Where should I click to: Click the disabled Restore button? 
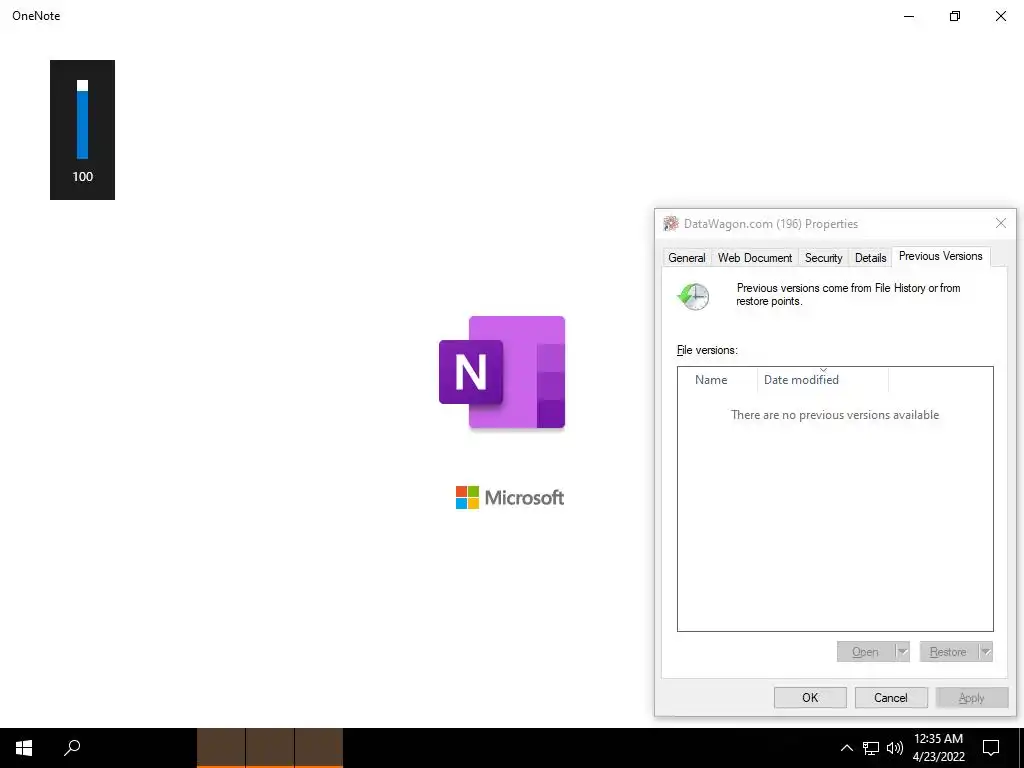[948, 652]
